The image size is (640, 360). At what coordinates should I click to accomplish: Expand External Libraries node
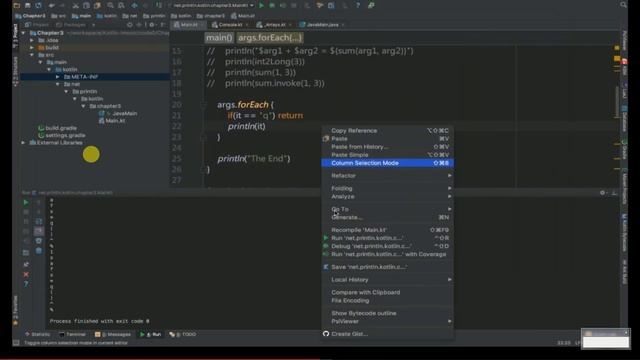pos(23,142)
